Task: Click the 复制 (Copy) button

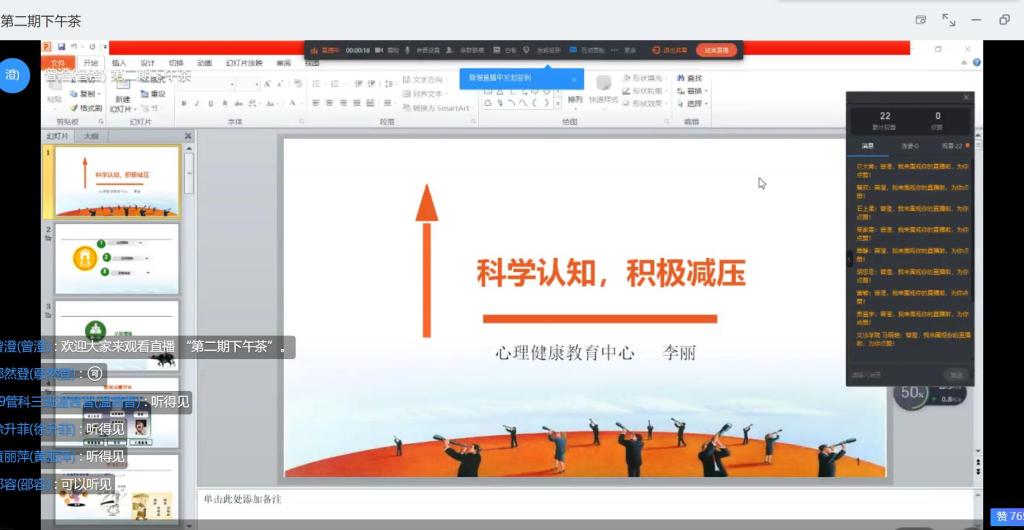Action: tap(83, 94)
